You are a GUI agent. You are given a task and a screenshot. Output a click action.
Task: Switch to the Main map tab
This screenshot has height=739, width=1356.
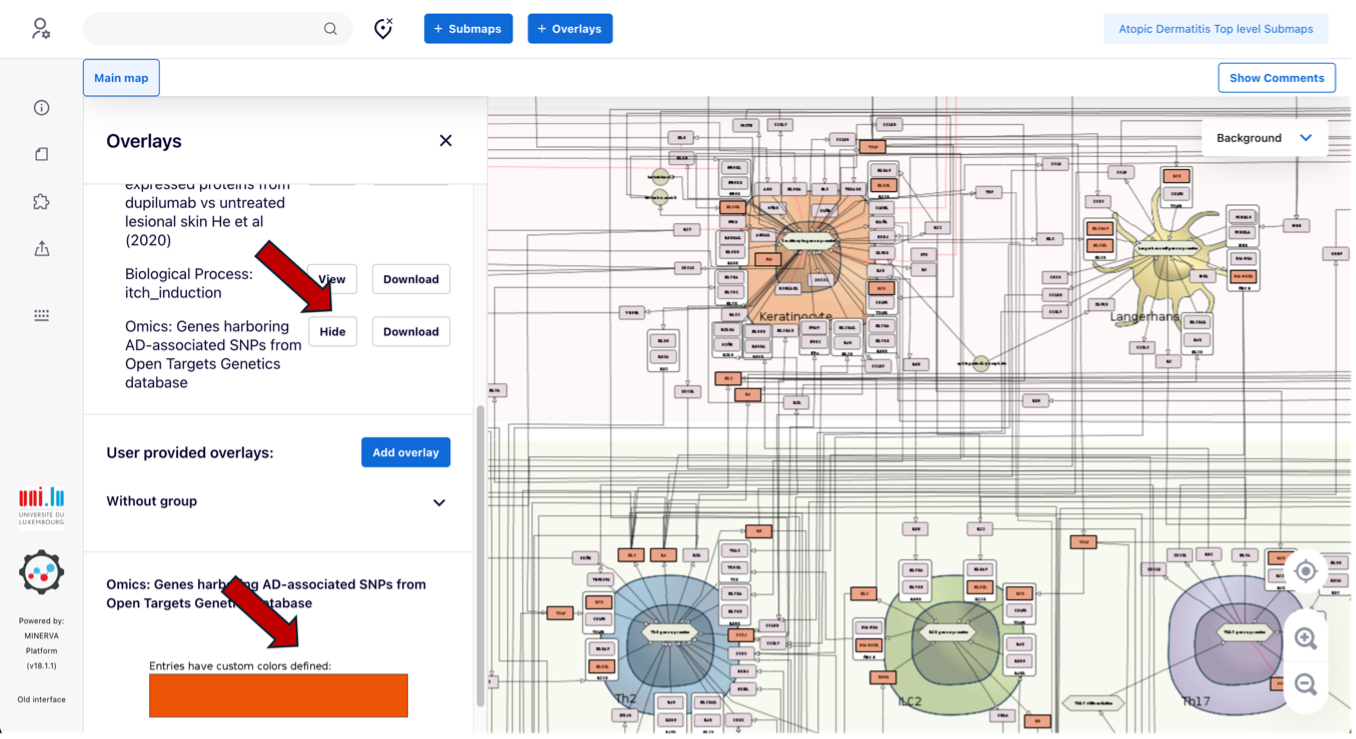[x=121, y=78]
